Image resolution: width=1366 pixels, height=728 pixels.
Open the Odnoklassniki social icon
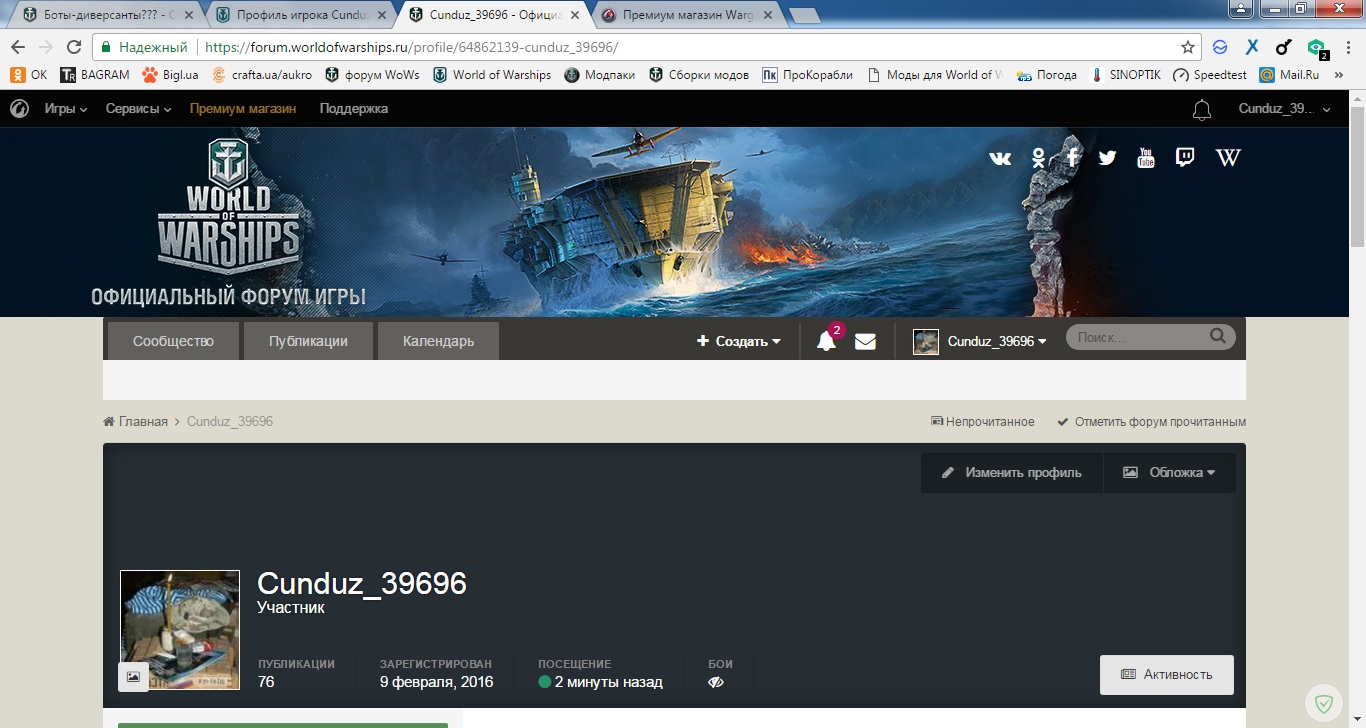1039,158
